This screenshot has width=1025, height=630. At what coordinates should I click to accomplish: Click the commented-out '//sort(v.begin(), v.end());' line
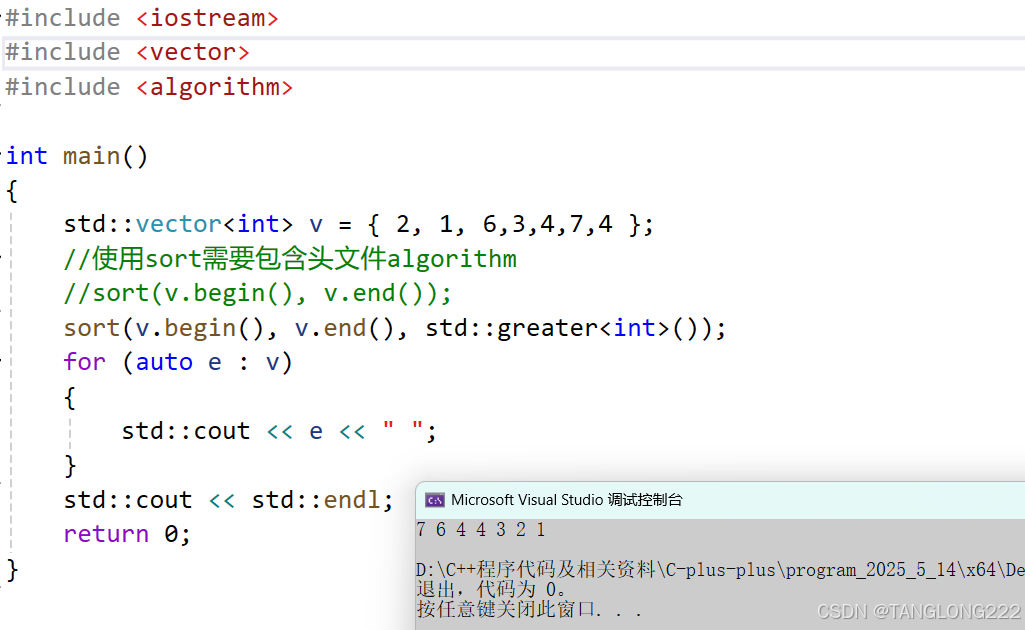pos(258,293)
